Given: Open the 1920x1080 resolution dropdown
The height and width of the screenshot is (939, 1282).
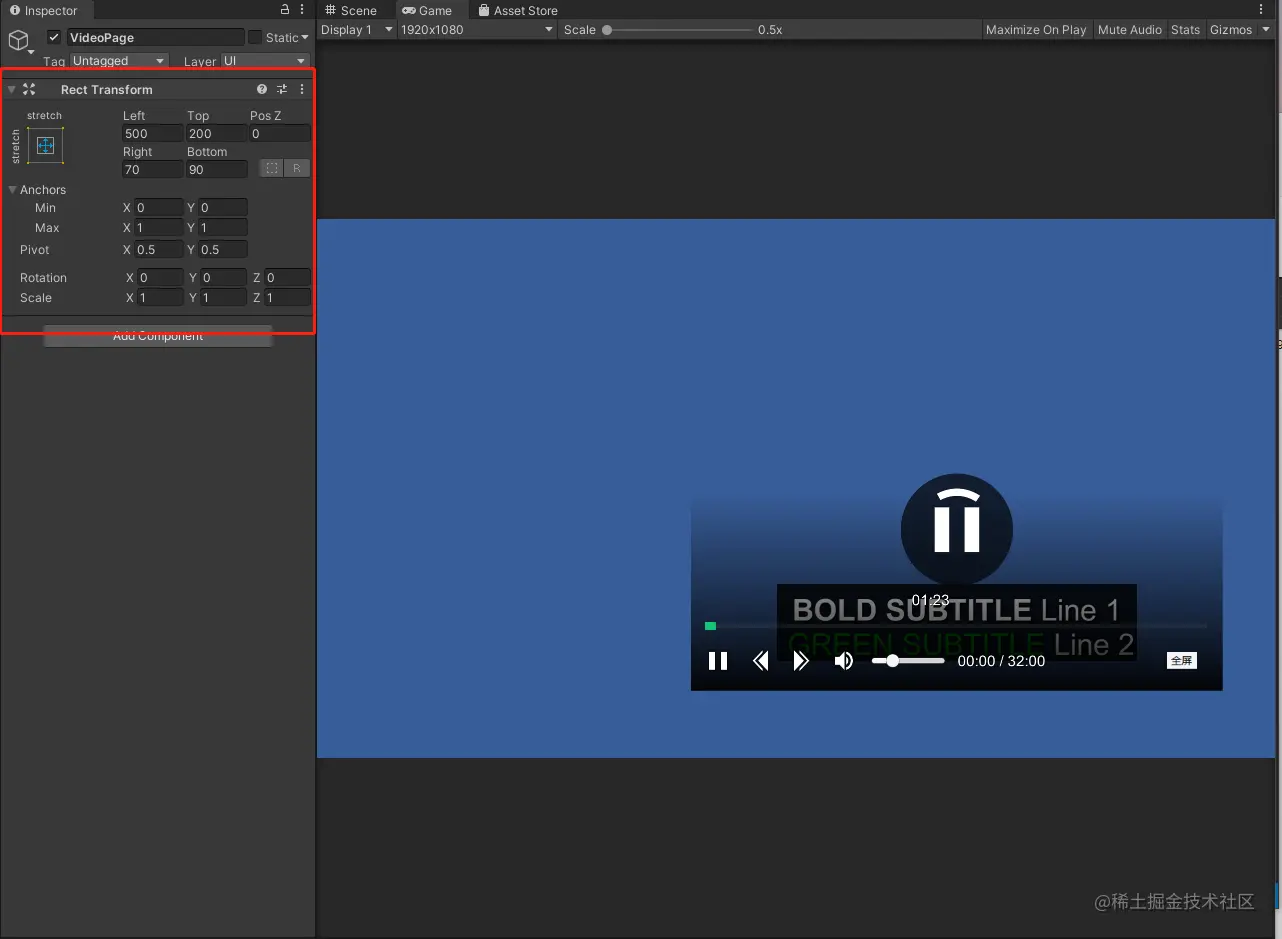Looking at the screenshot, I should (x=477, y=30).
